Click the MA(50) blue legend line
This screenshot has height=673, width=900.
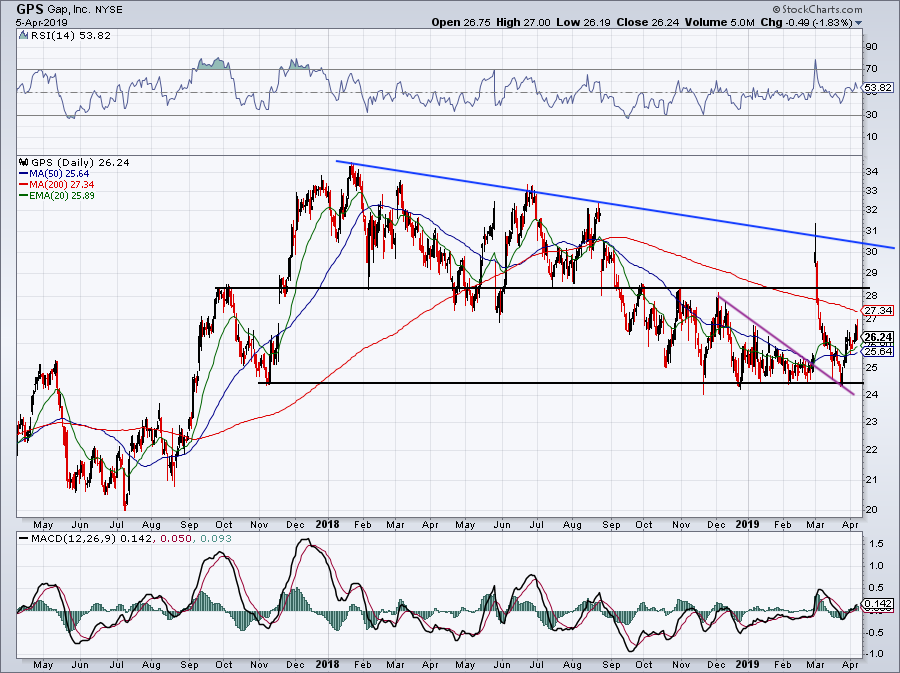point(24,173)
